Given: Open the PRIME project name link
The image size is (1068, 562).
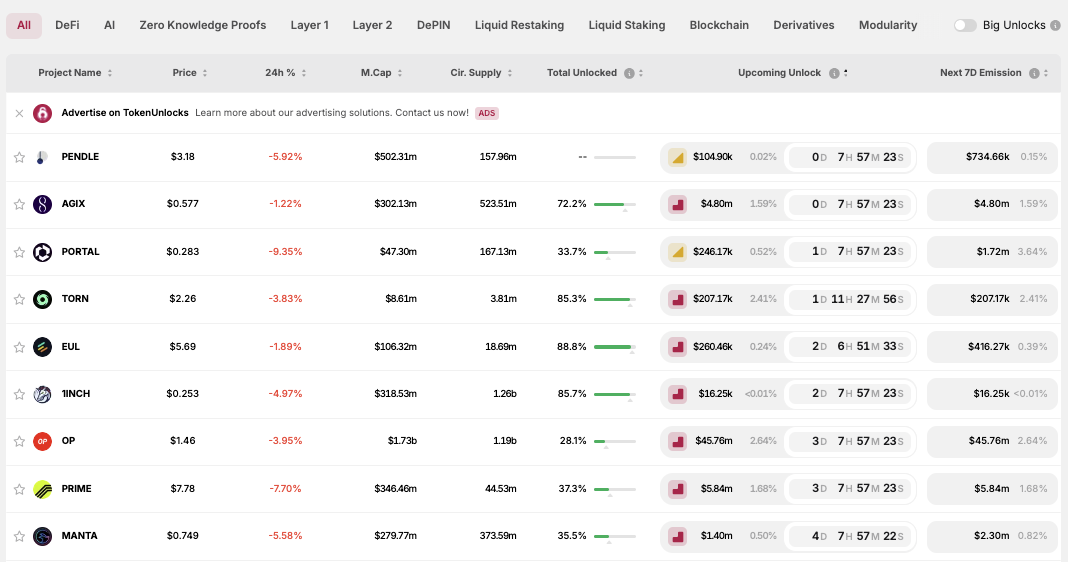Looking at the screenshot, I should click(x=76, y=489).
